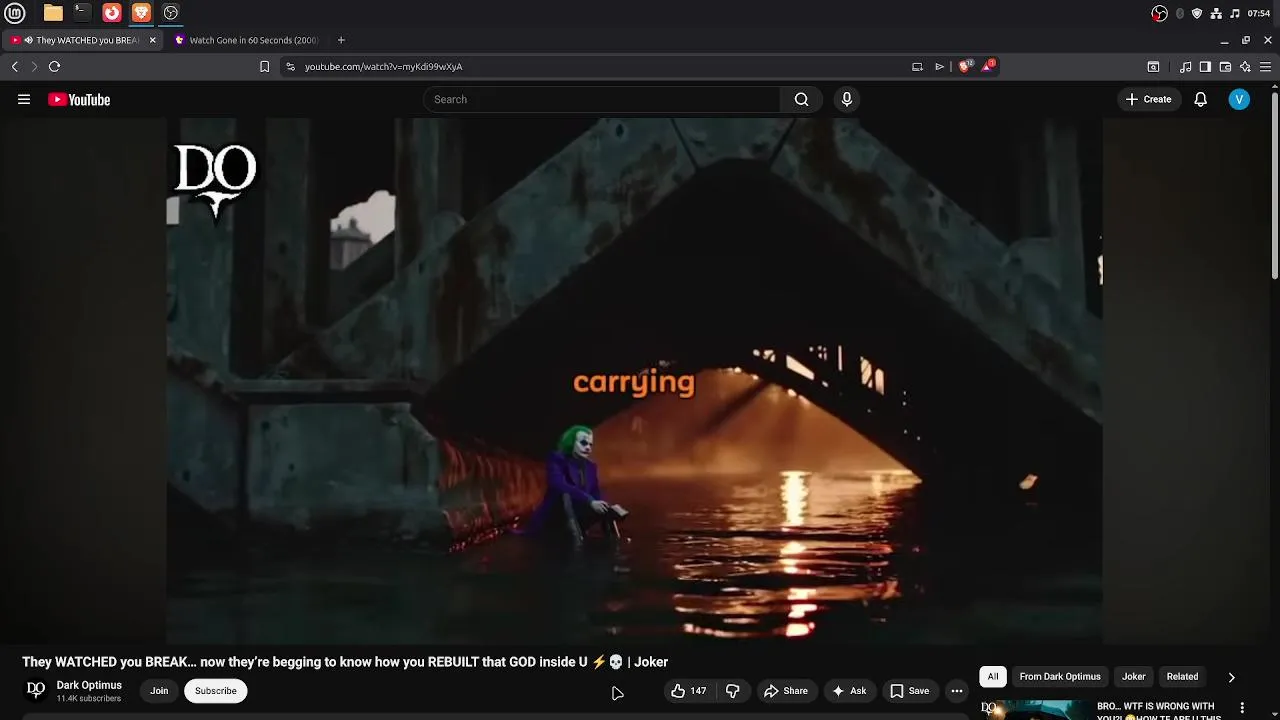
Task: Open the 07:54 clock calendar
Action: 1259,13
